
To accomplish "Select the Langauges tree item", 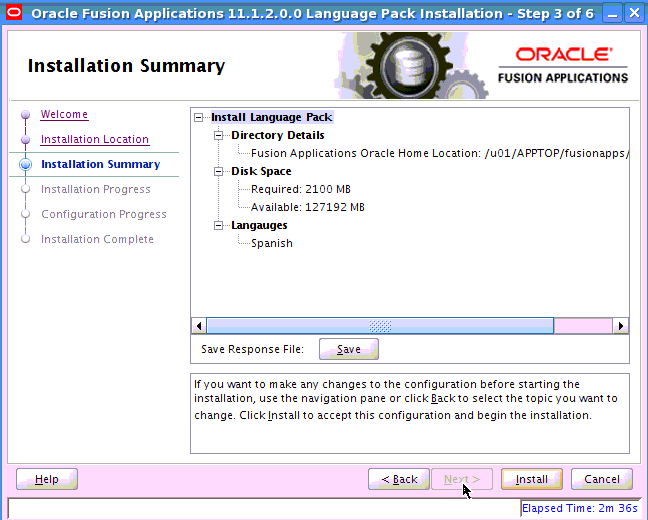I will (259, 225).
